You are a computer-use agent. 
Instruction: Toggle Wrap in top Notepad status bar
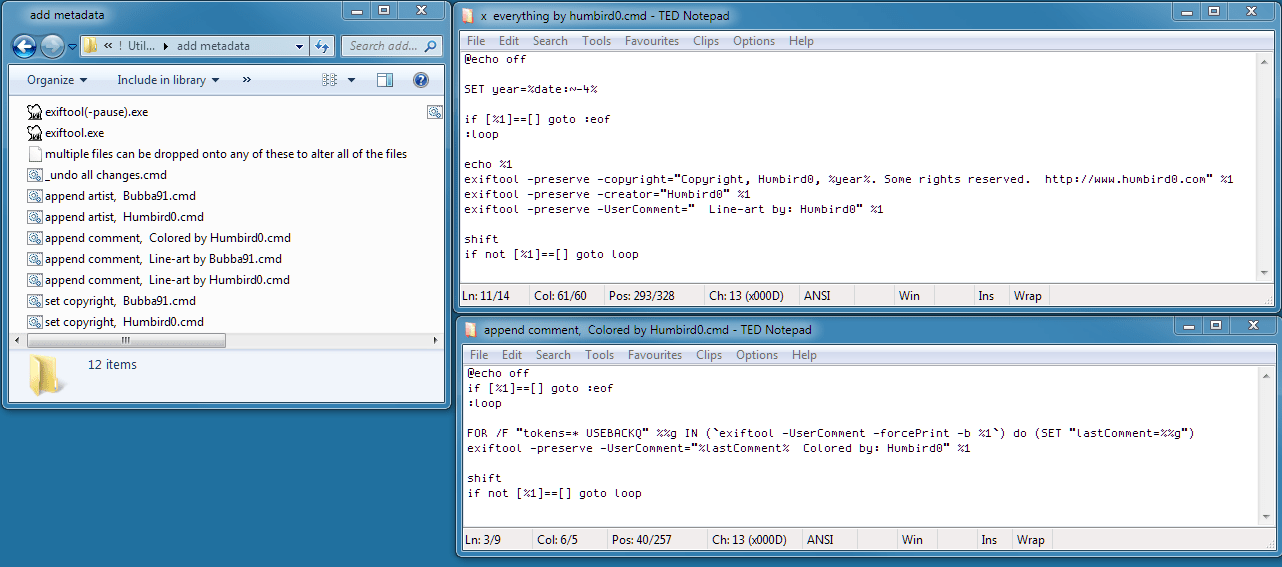pyautogui.click(x=1027, y=296)
